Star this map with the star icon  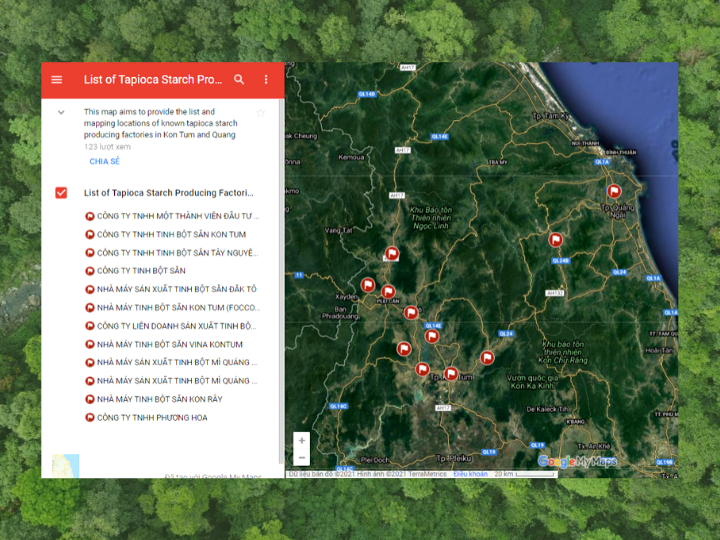[x=261, y=113]
